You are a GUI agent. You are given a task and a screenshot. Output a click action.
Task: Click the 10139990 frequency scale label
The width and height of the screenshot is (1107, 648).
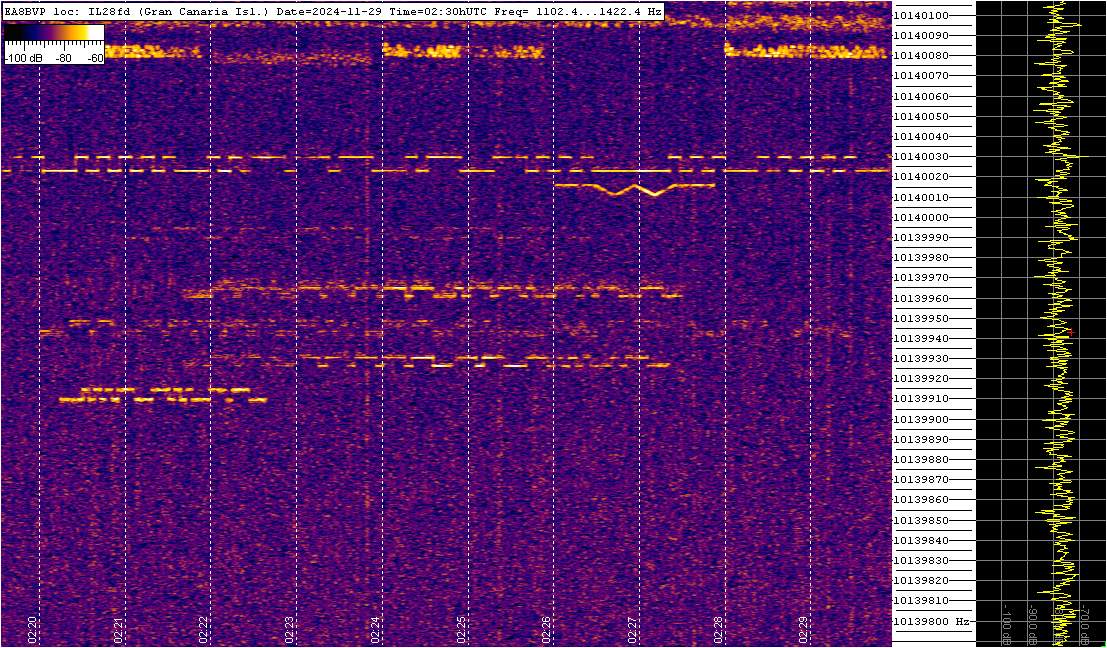[x=921, y=238]
